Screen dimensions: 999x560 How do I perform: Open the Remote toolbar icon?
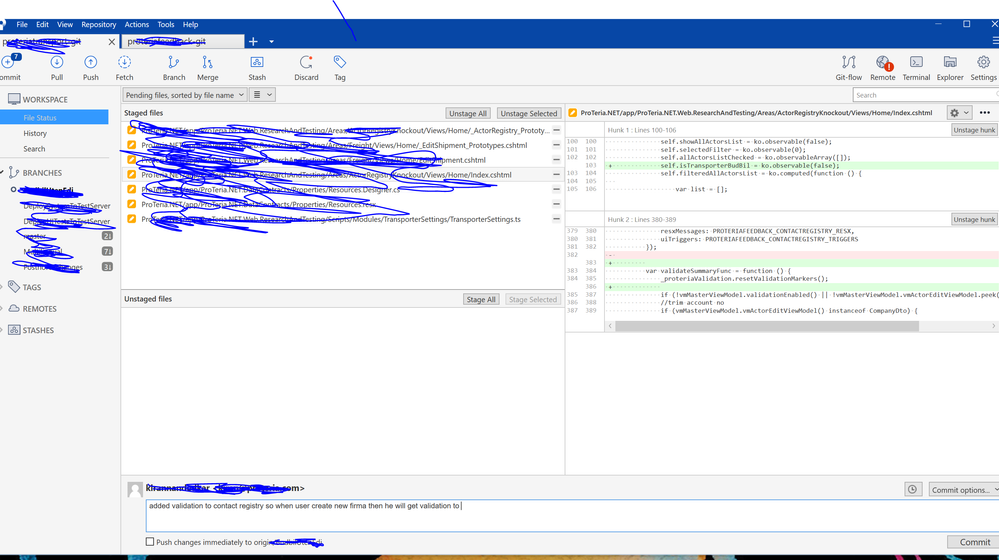coord(882,68)
